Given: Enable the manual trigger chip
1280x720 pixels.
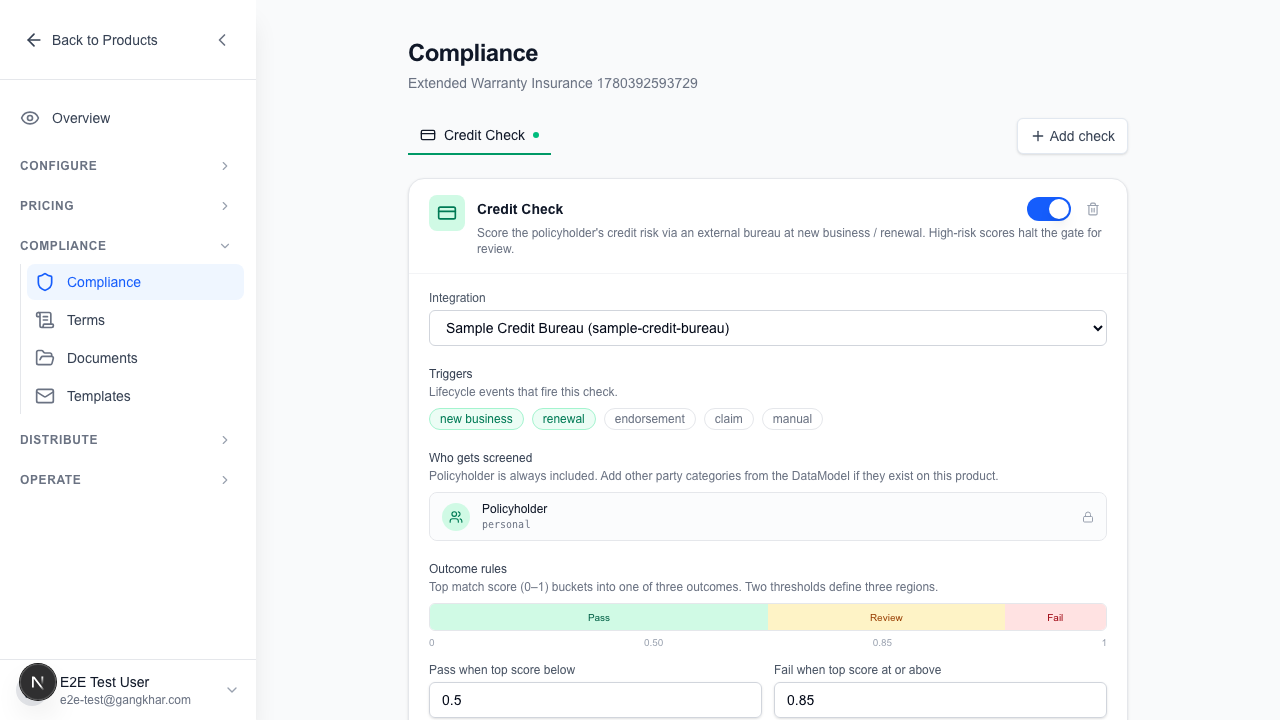Looking at the screenshot, I should click(x=792, y=419).
